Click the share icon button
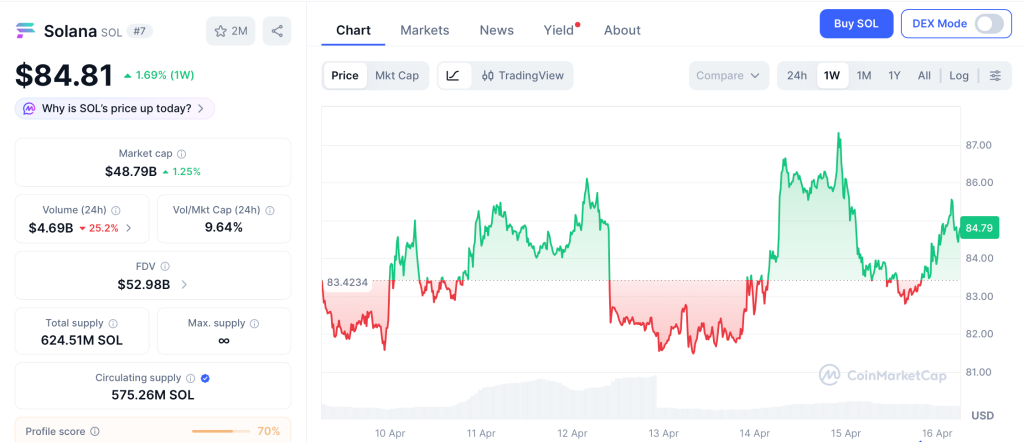 click(x=277, y=31)
